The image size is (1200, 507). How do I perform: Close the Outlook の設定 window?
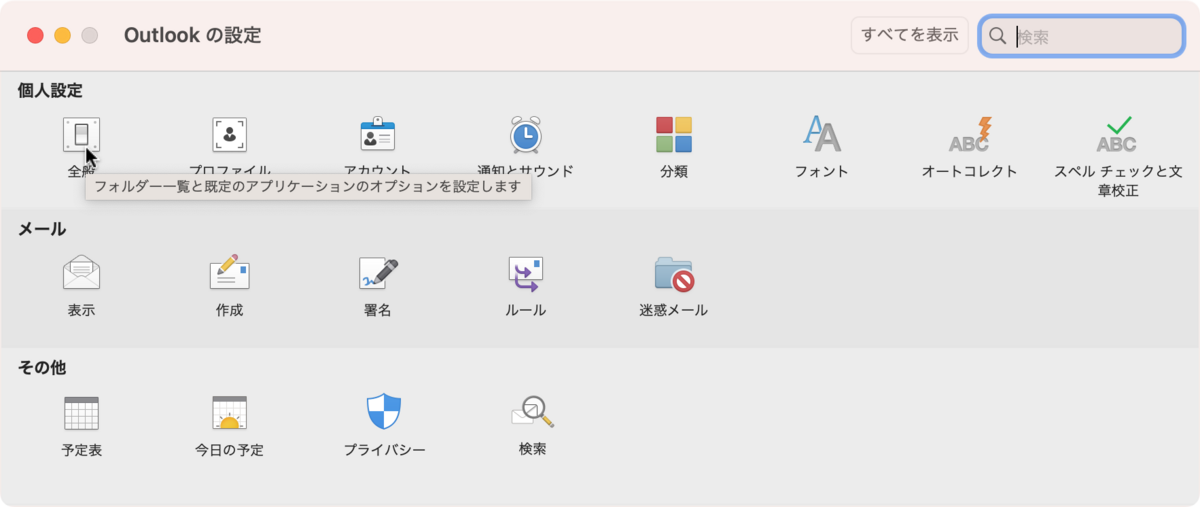(x=35, y=35)
